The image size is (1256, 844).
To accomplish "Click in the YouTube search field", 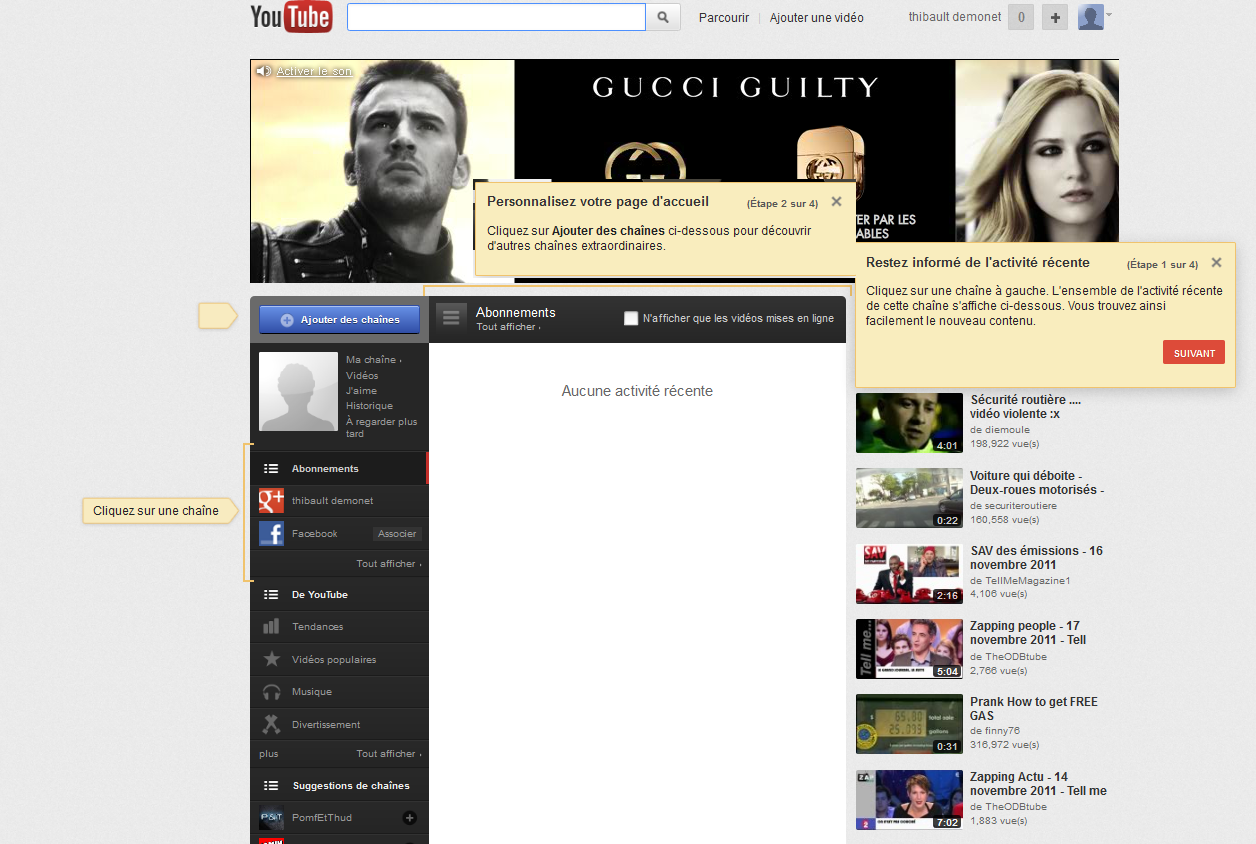I will (496, 18).
